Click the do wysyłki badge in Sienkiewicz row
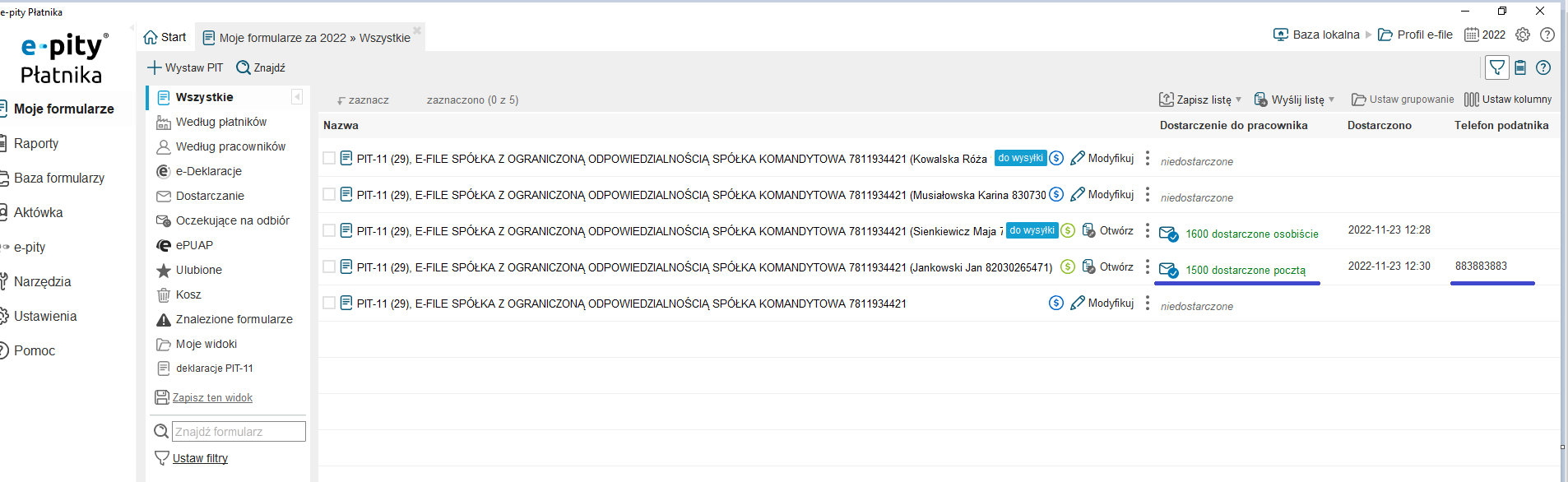Viewport: 1568px width, 482px height. (x=1032, y=230)
